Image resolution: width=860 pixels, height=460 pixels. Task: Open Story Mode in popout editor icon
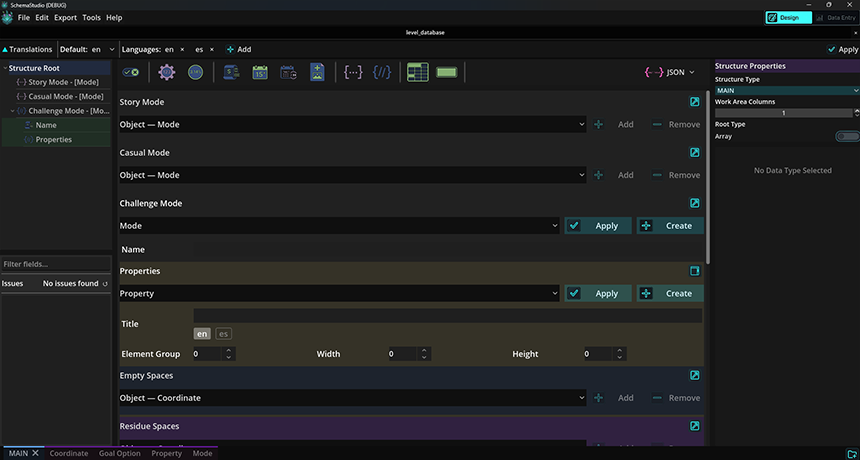point(694,102)
